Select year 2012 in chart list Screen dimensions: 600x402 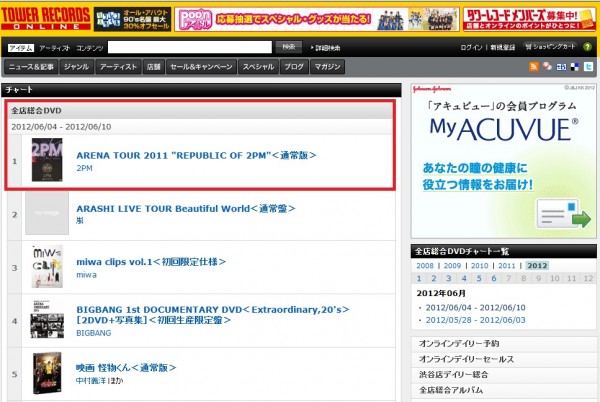click(x=537, y=266)
